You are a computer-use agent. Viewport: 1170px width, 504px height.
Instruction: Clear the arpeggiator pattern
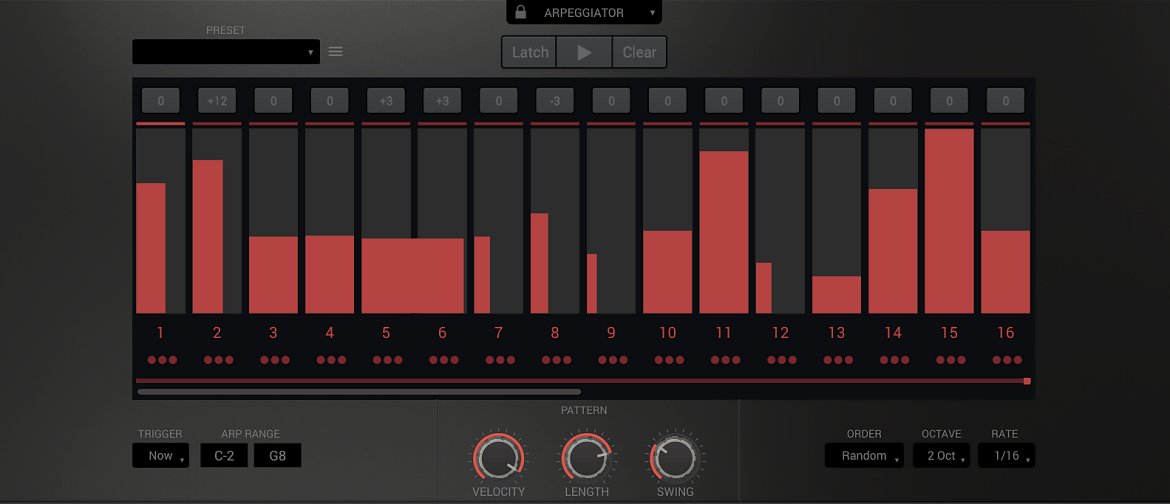pos(639,52)
